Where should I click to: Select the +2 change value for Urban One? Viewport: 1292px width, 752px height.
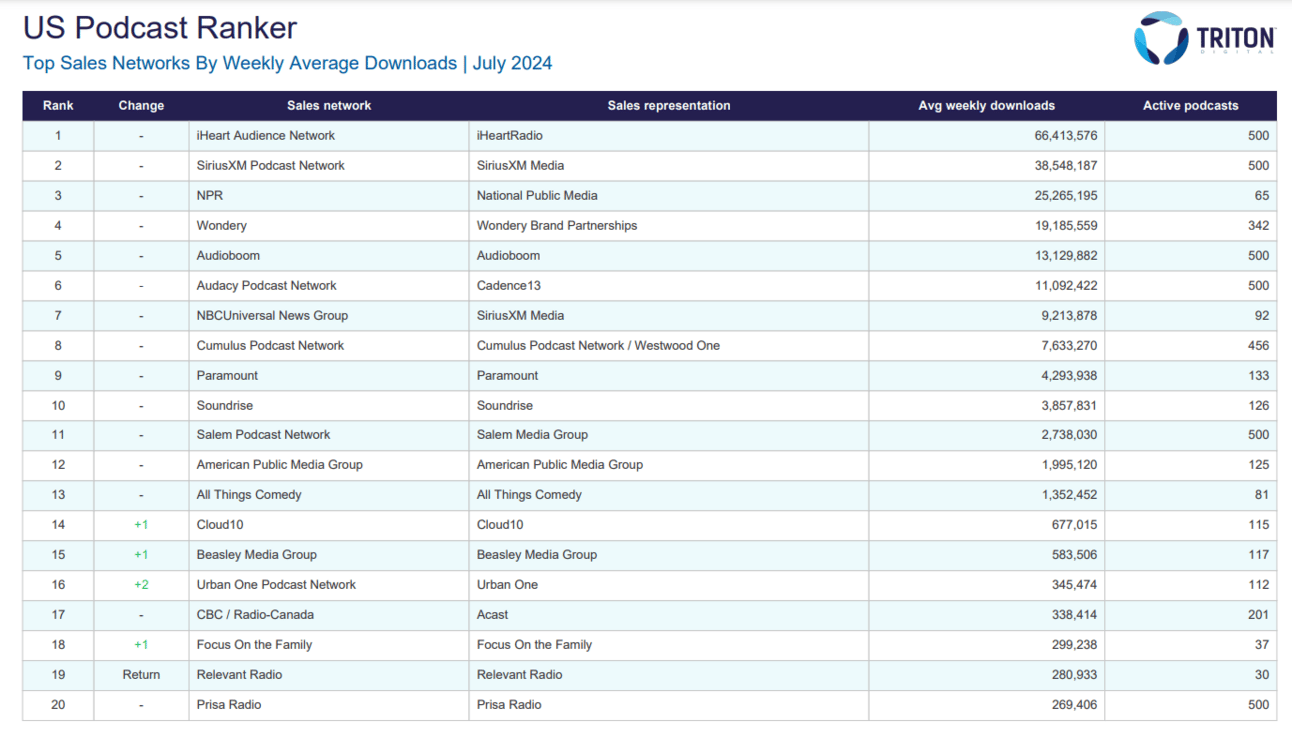pos(141,585)
